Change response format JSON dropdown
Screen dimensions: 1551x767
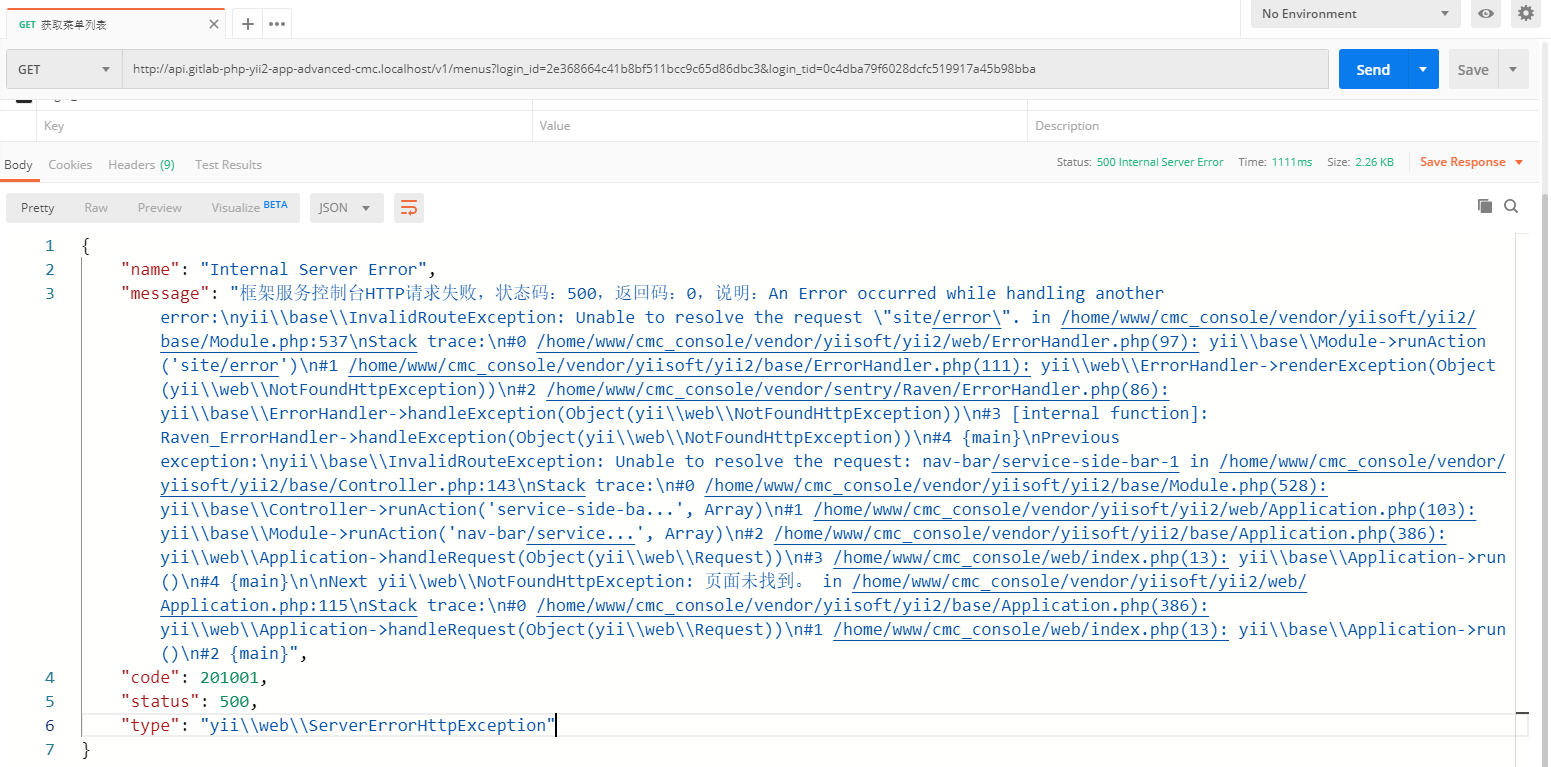[x=346, y=208]
